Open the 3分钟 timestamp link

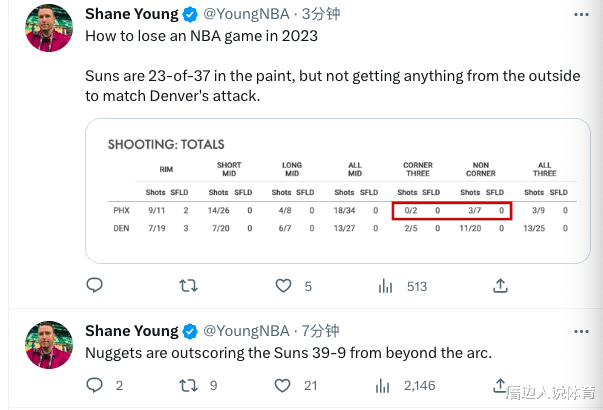322,14
